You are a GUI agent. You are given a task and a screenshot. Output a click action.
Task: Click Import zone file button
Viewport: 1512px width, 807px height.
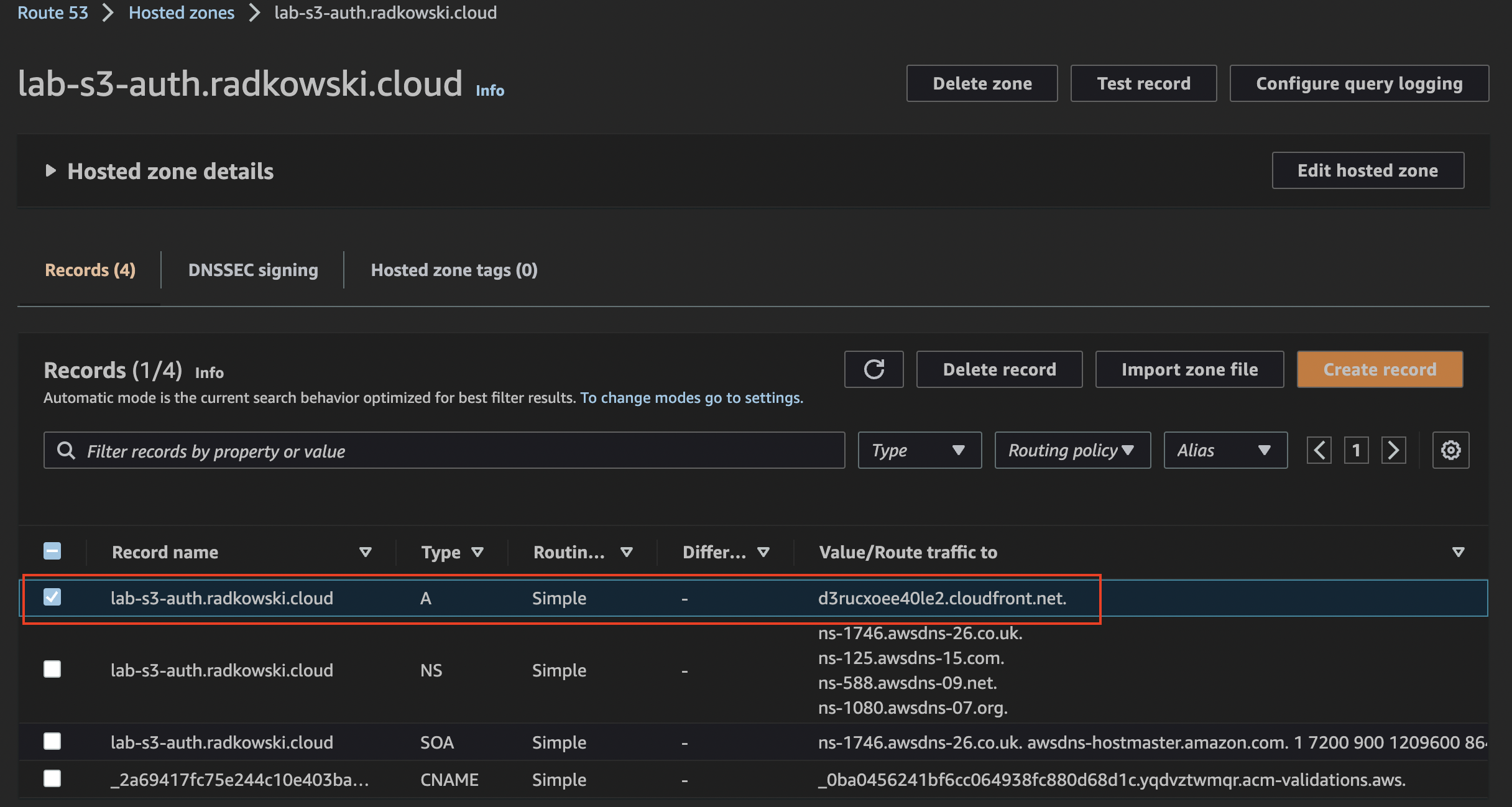tap(1189, 369)
